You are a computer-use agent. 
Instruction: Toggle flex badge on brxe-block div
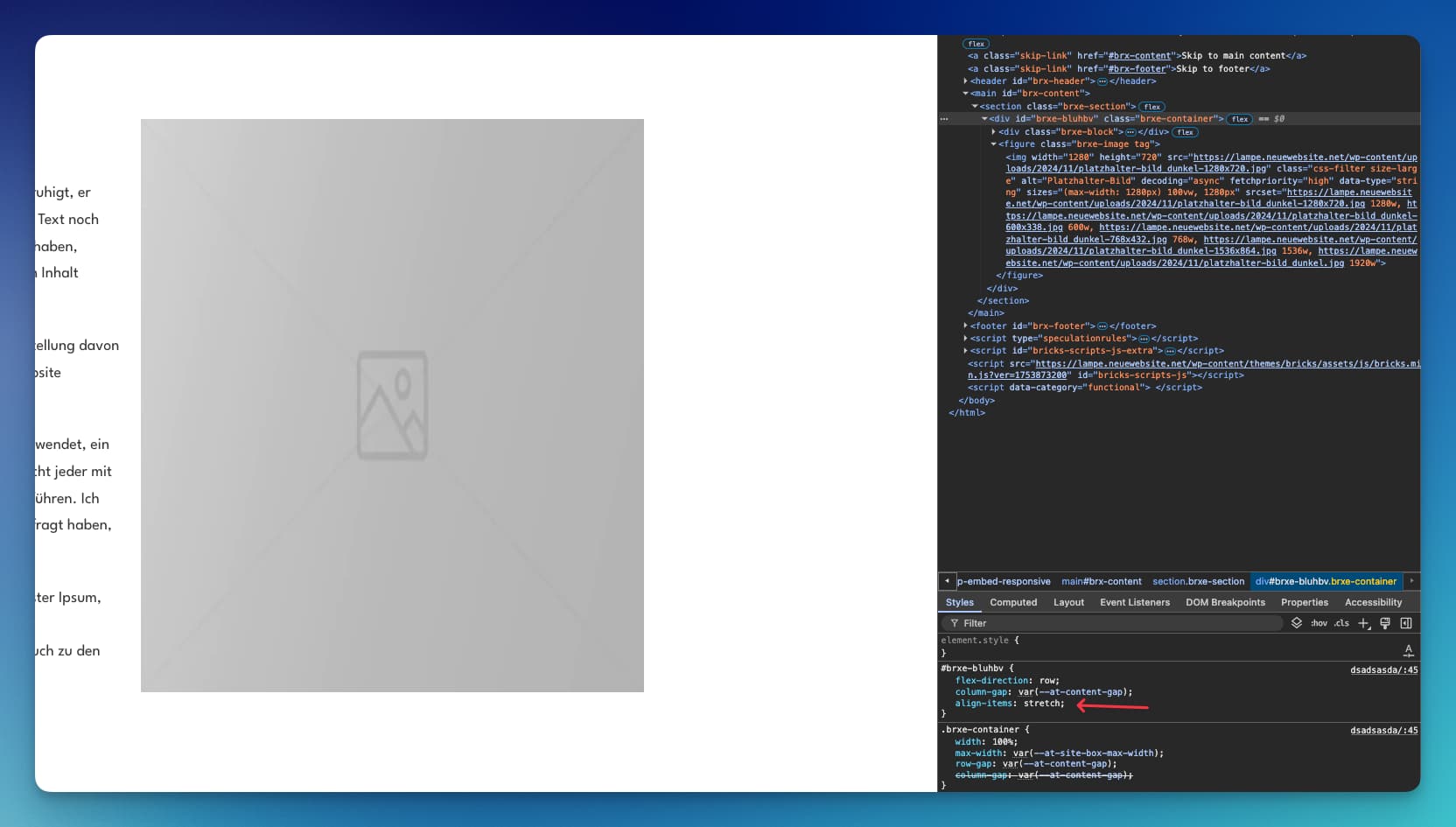tap(1185, 132)
